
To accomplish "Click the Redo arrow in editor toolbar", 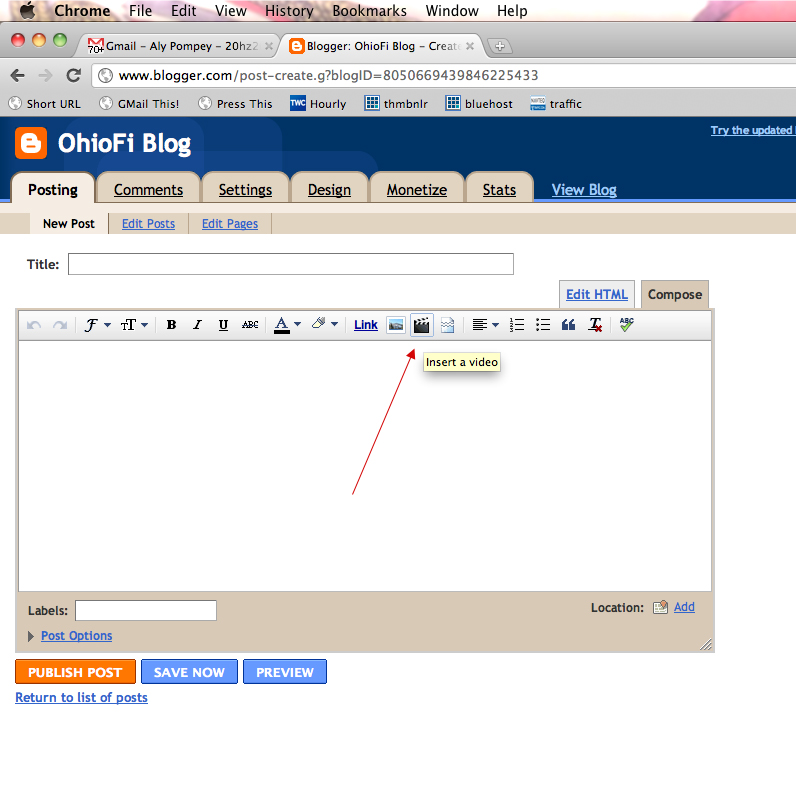I will (60, 325).
